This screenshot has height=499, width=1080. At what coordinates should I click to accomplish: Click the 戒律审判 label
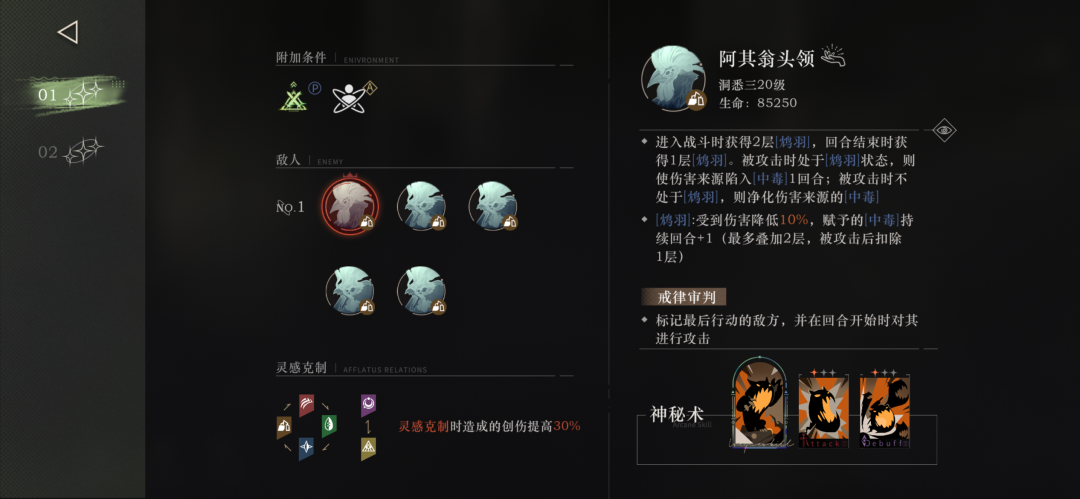click(683, 296)
